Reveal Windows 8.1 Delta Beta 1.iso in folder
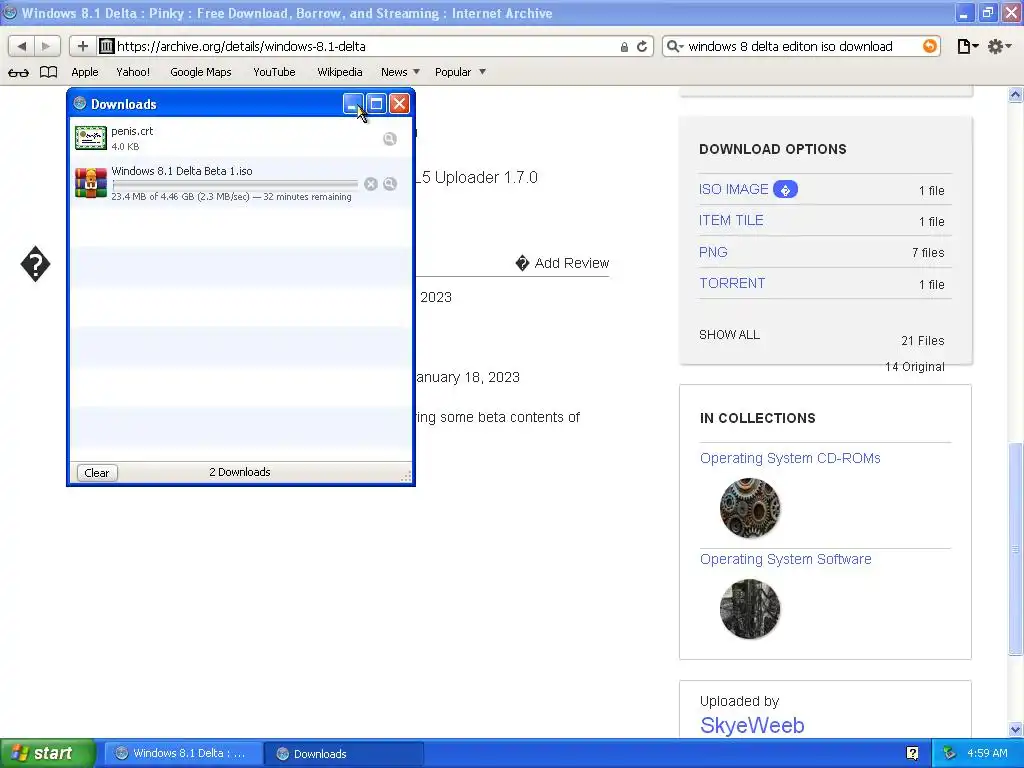This screenshot has height=768, width=1024. 390,184
